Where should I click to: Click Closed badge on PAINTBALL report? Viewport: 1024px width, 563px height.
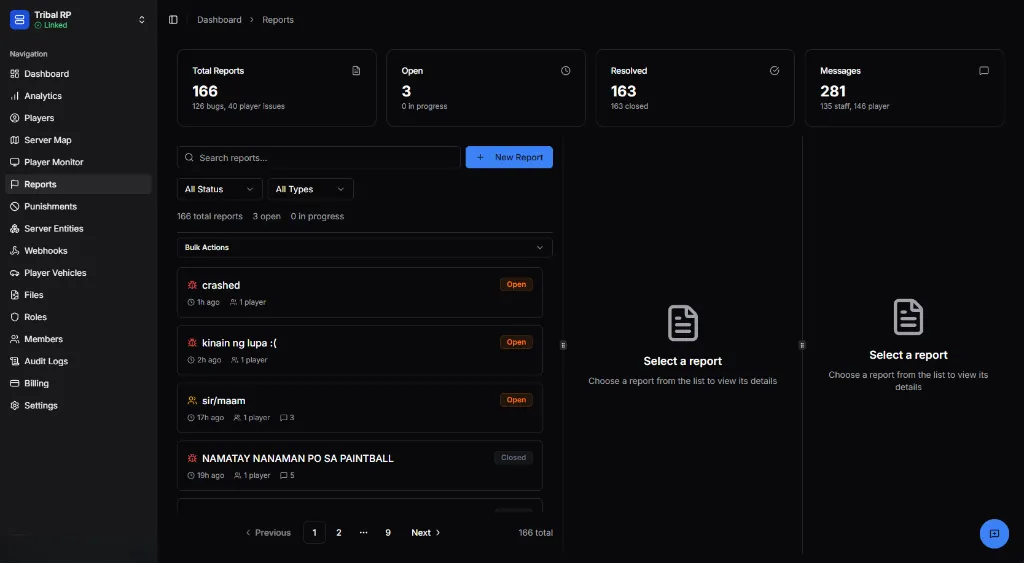[x=513, y=458]
